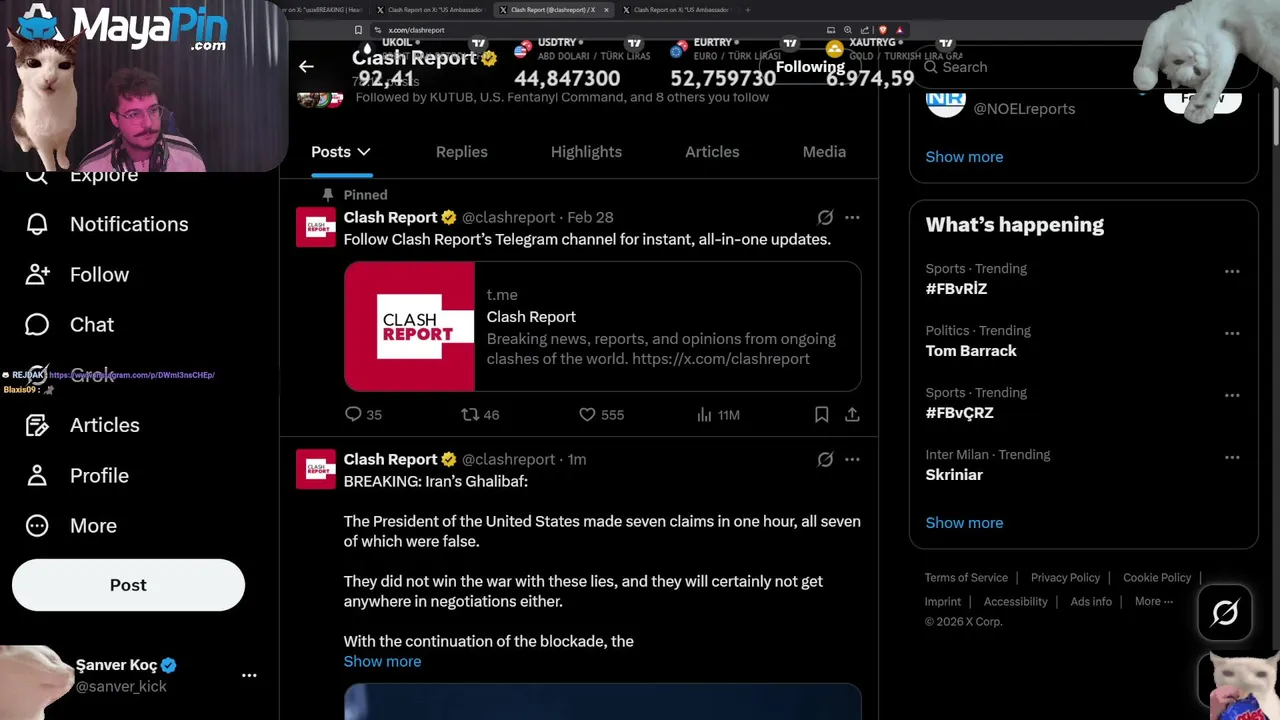Open the #FBvÇRZ trending topic
This screenshot has height=720, width=1280.
pyautogui.click(x=959, y=413)
